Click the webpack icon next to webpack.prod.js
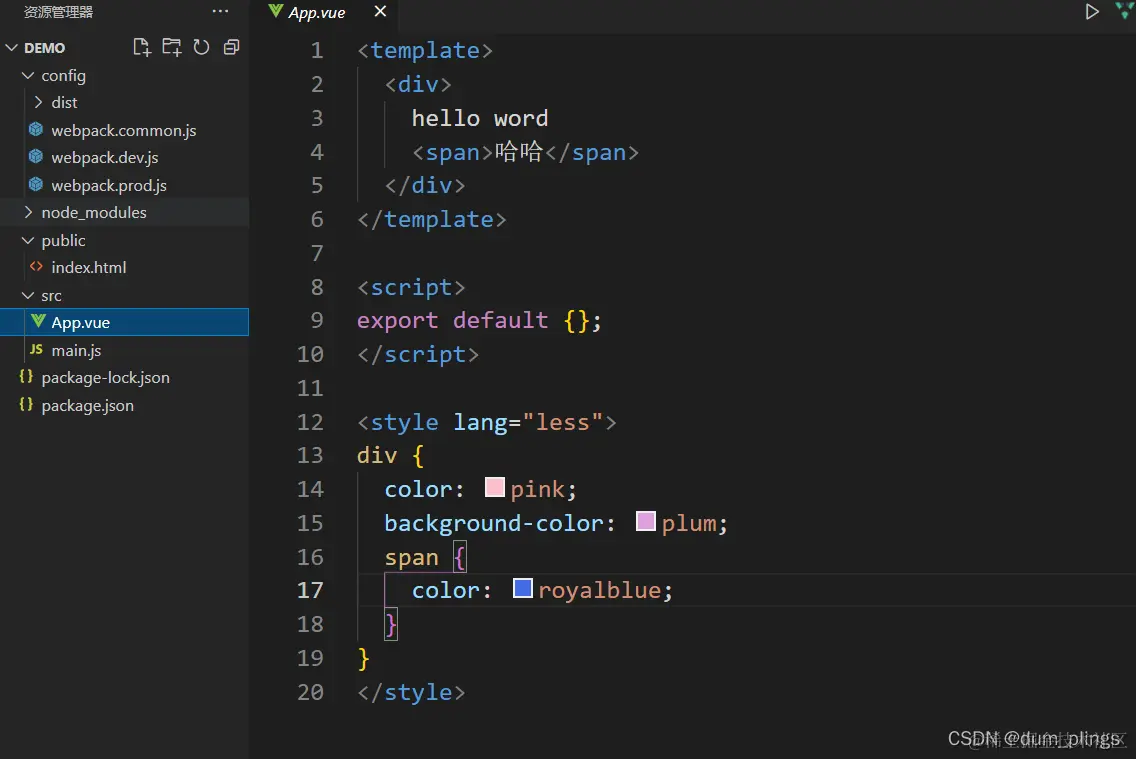 pos(36,185)
